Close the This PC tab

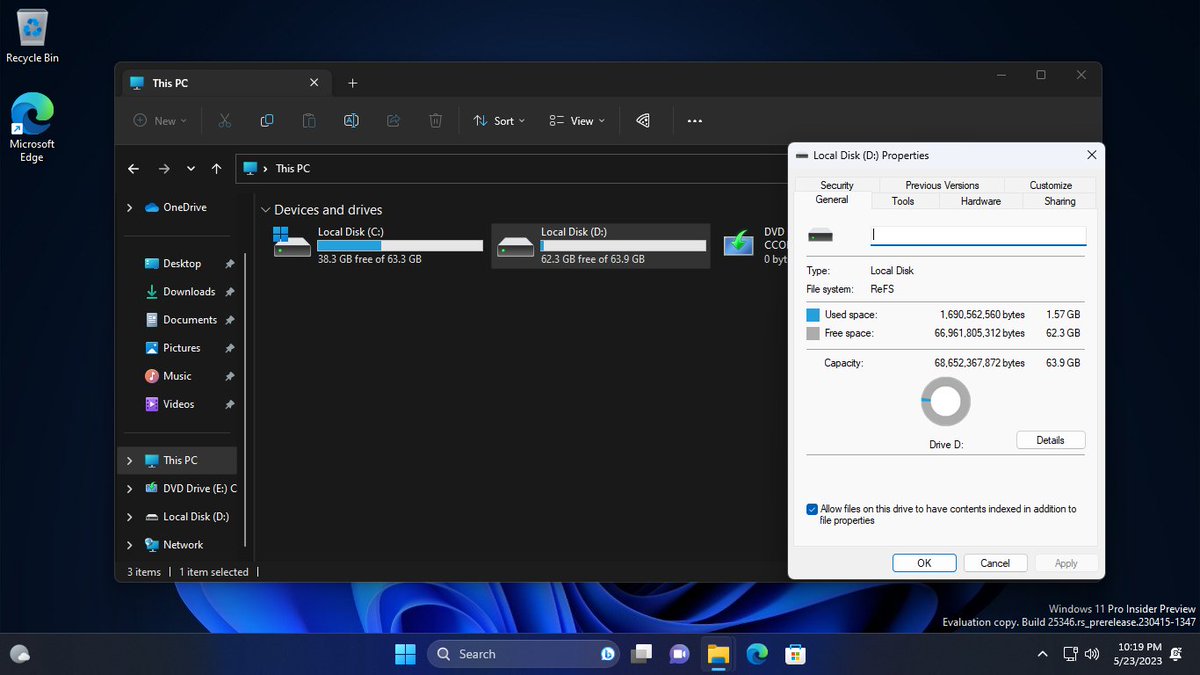click(314, 83)
